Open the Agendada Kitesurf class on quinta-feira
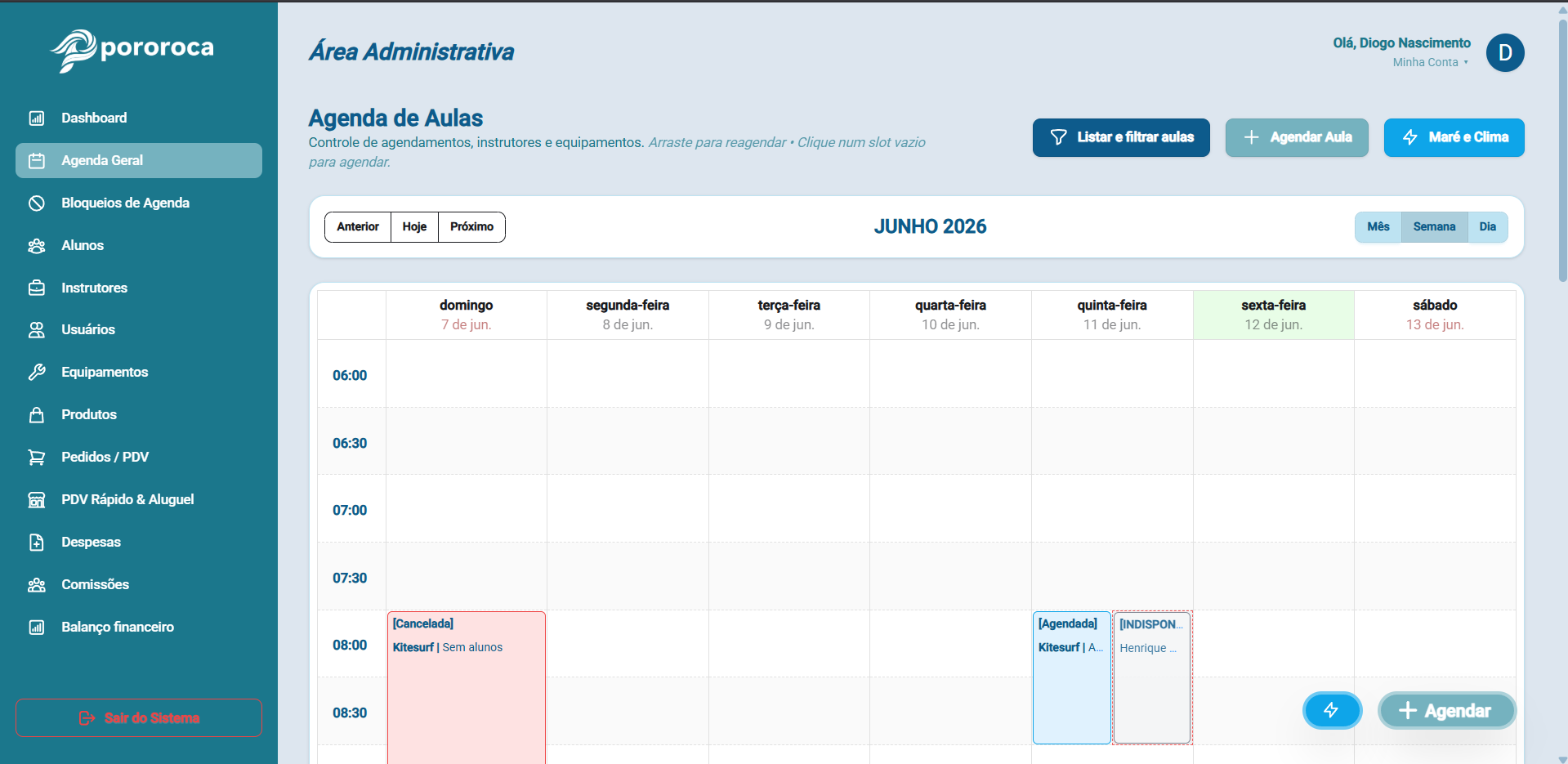 1072,677
